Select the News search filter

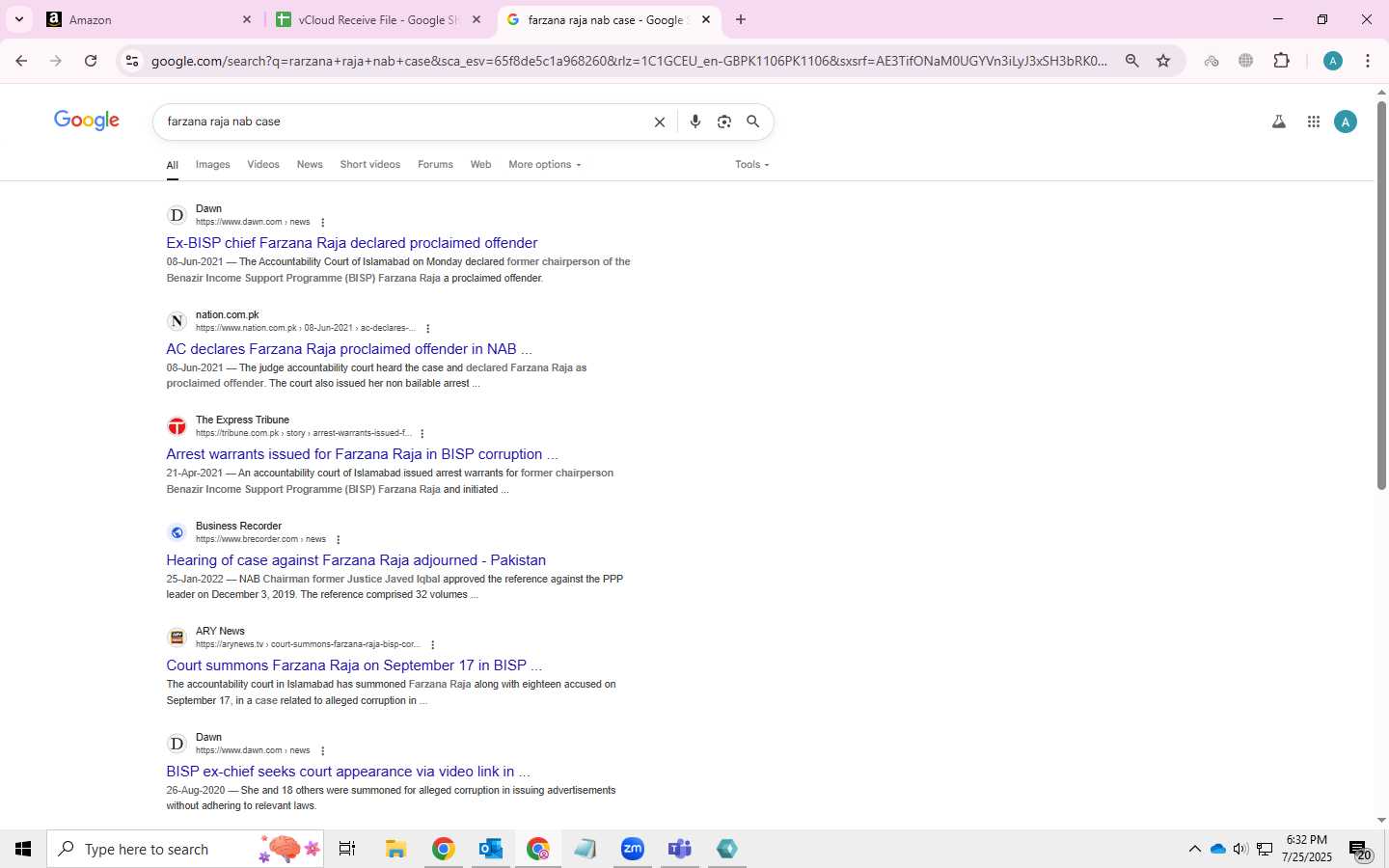click(x=310, y=165)
